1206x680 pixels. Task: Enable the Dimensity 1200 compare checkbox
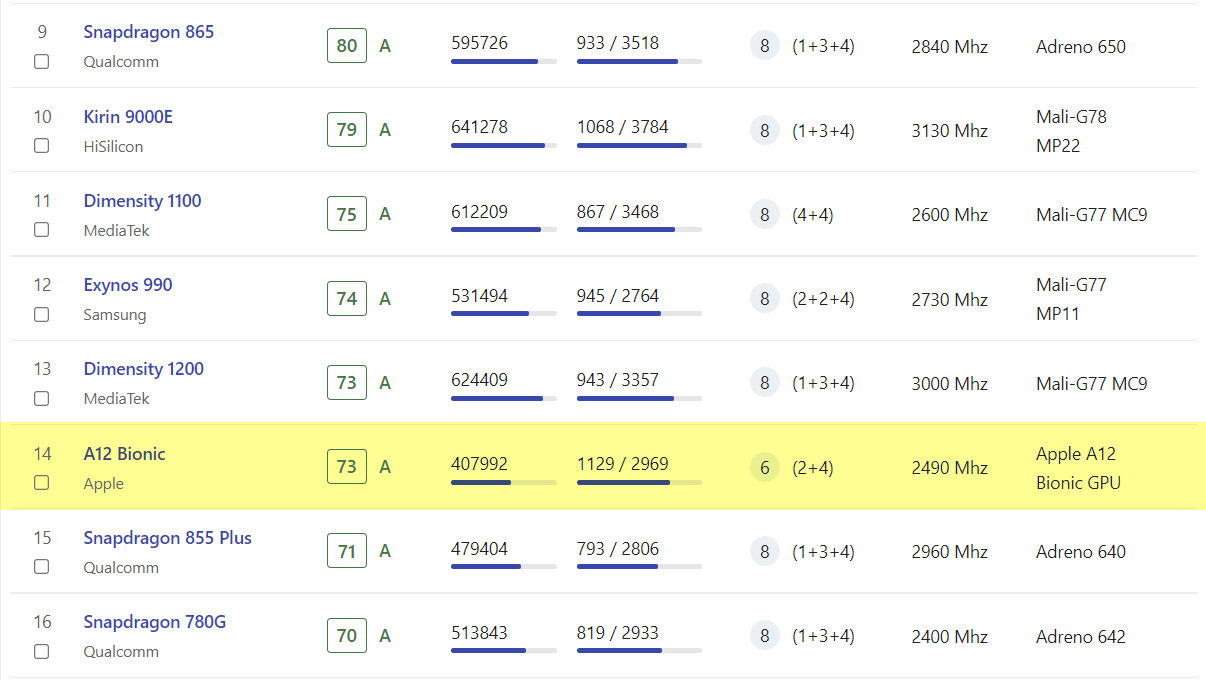pos(41,398)
